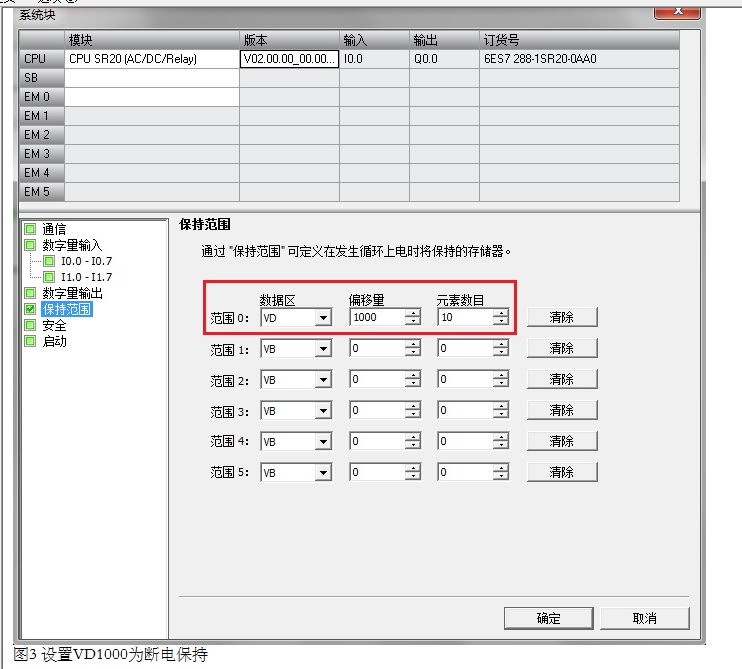742x669 pixels.
Task: Click the 模块 column header
Action: tap(152, 40)
